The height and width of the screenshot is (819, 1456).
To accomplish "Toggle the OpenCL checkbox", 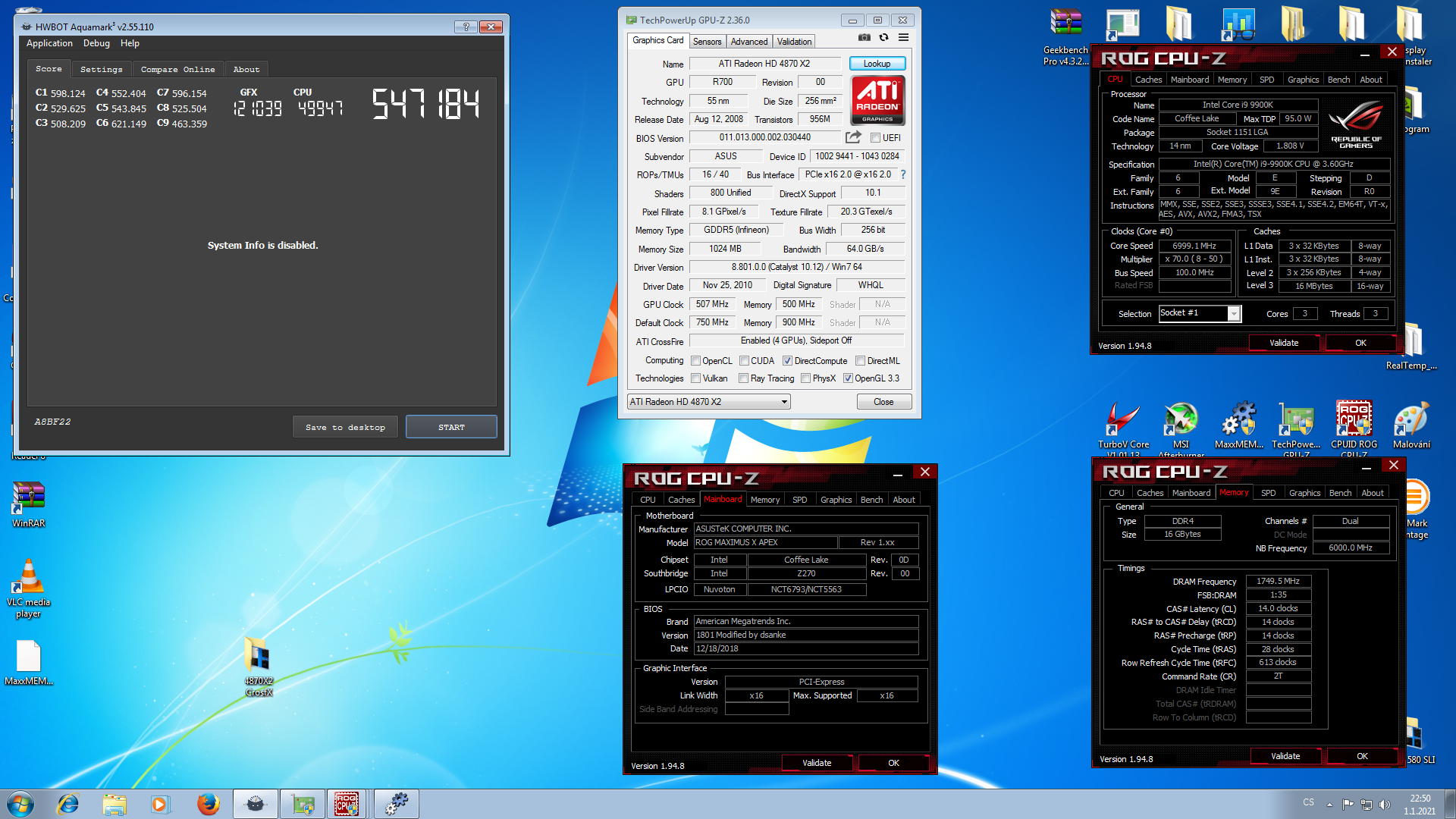I will point(695,361).
